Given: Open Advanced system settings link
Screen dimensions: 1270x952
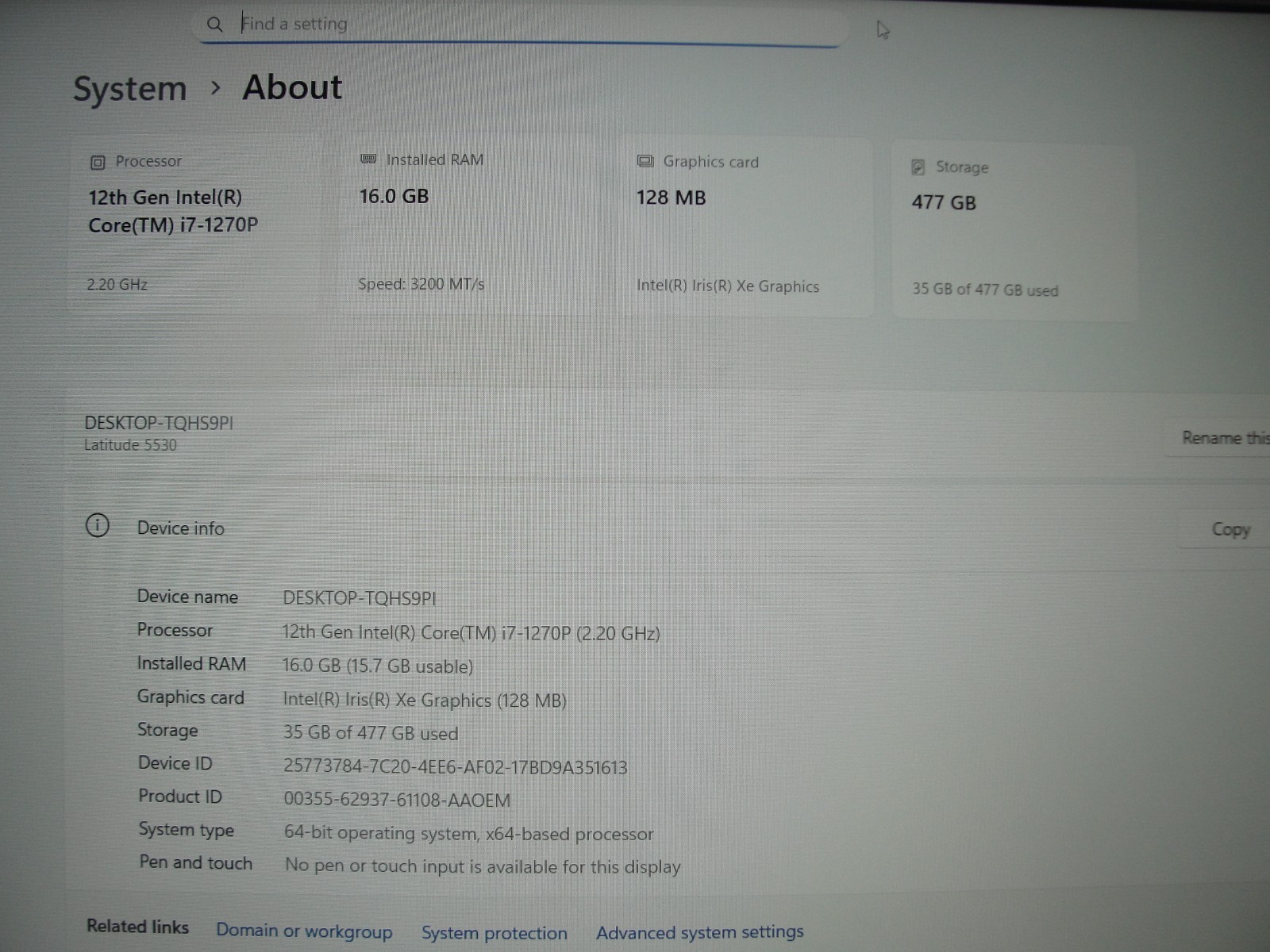Looking at the screenshot, I should coord(700,932).
